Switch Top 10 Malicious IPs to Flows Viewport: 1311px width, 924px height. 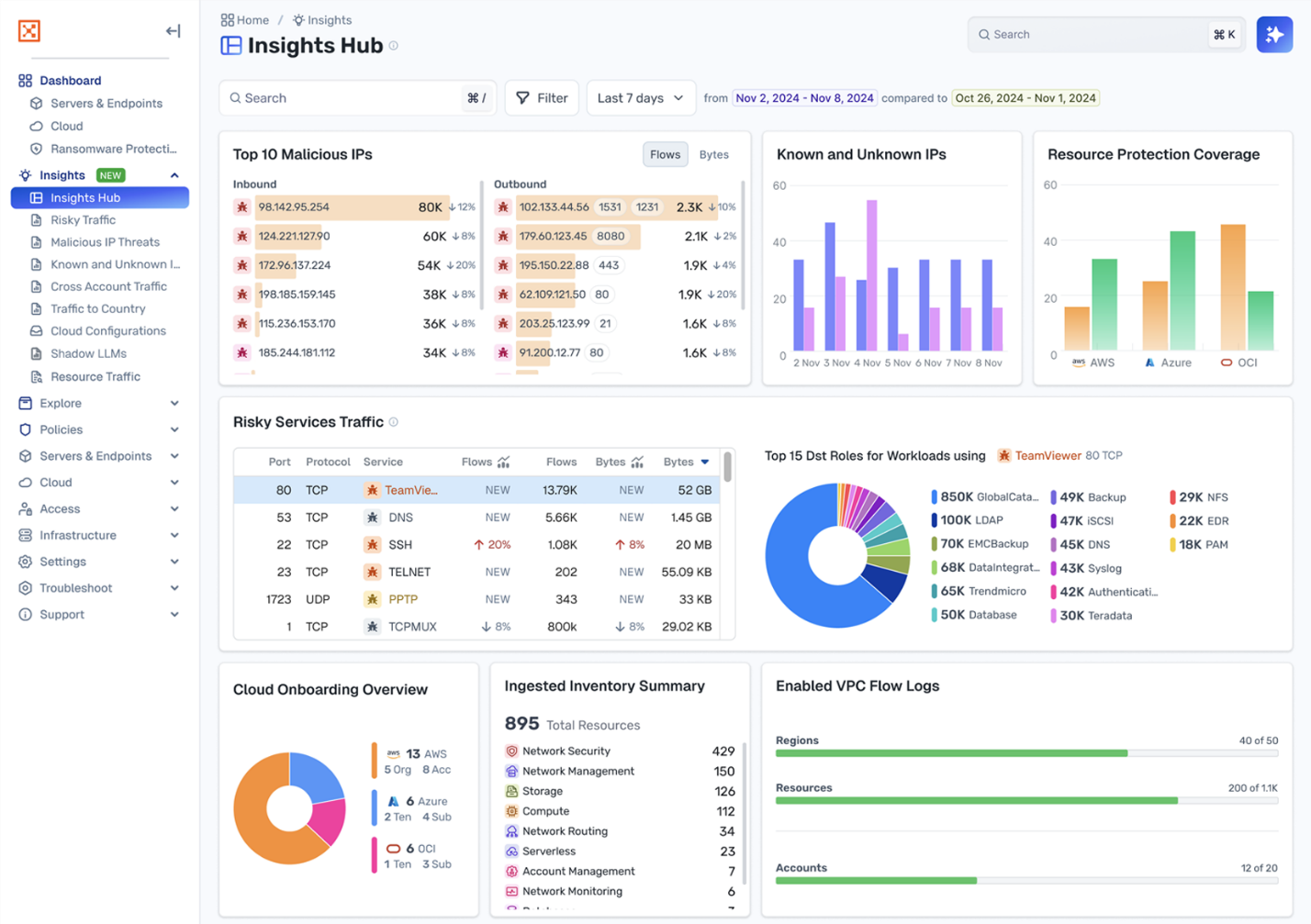click(665, 155)
